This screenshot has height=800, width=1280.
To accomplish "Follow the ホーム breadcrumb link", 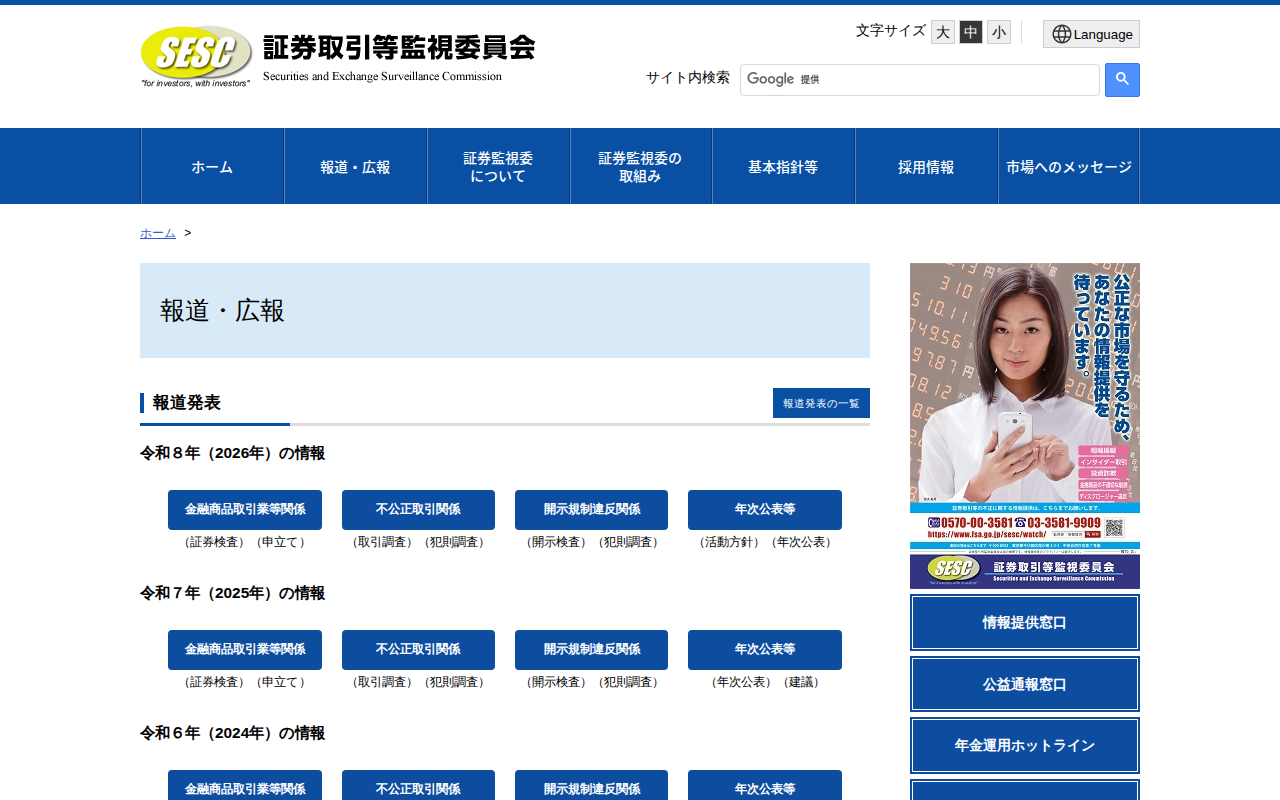I will pos(157,232).
